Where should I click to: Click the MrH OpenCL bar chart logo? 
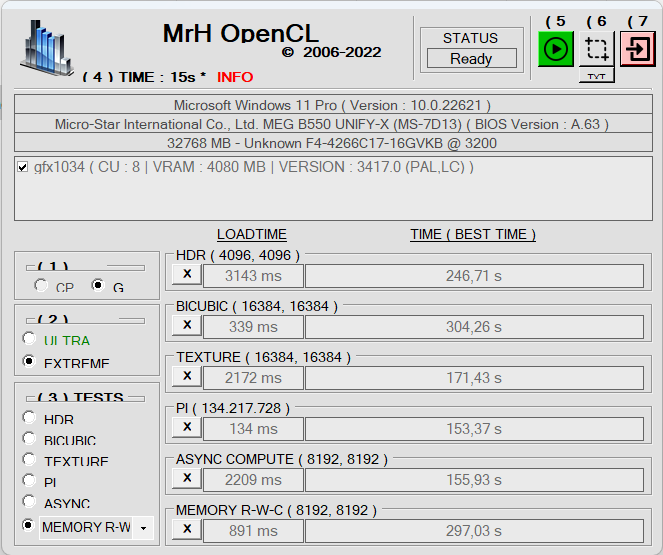pos(47,49)
